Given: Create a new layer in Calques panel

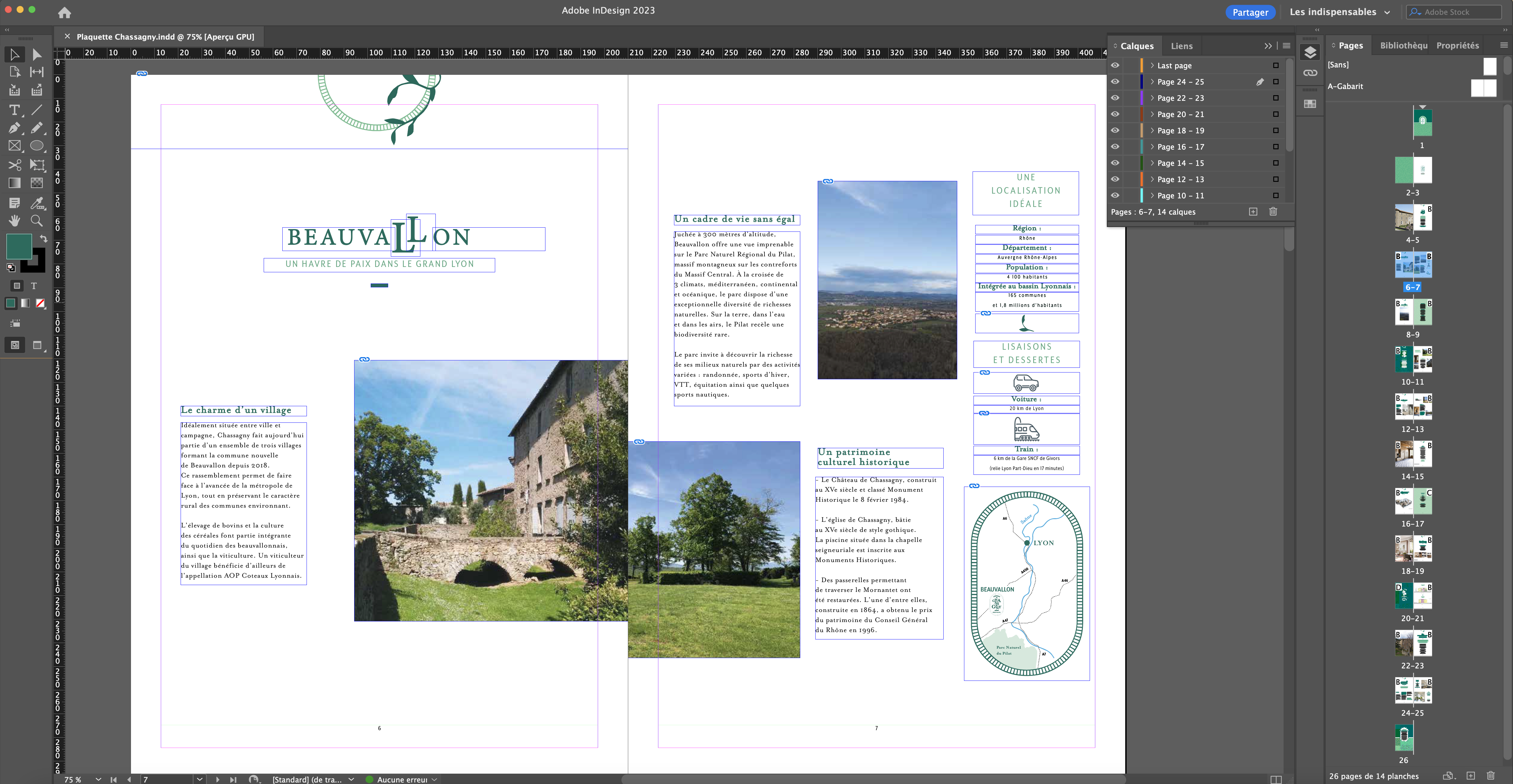Looking at the screenshot, I should pos(1253,212).
